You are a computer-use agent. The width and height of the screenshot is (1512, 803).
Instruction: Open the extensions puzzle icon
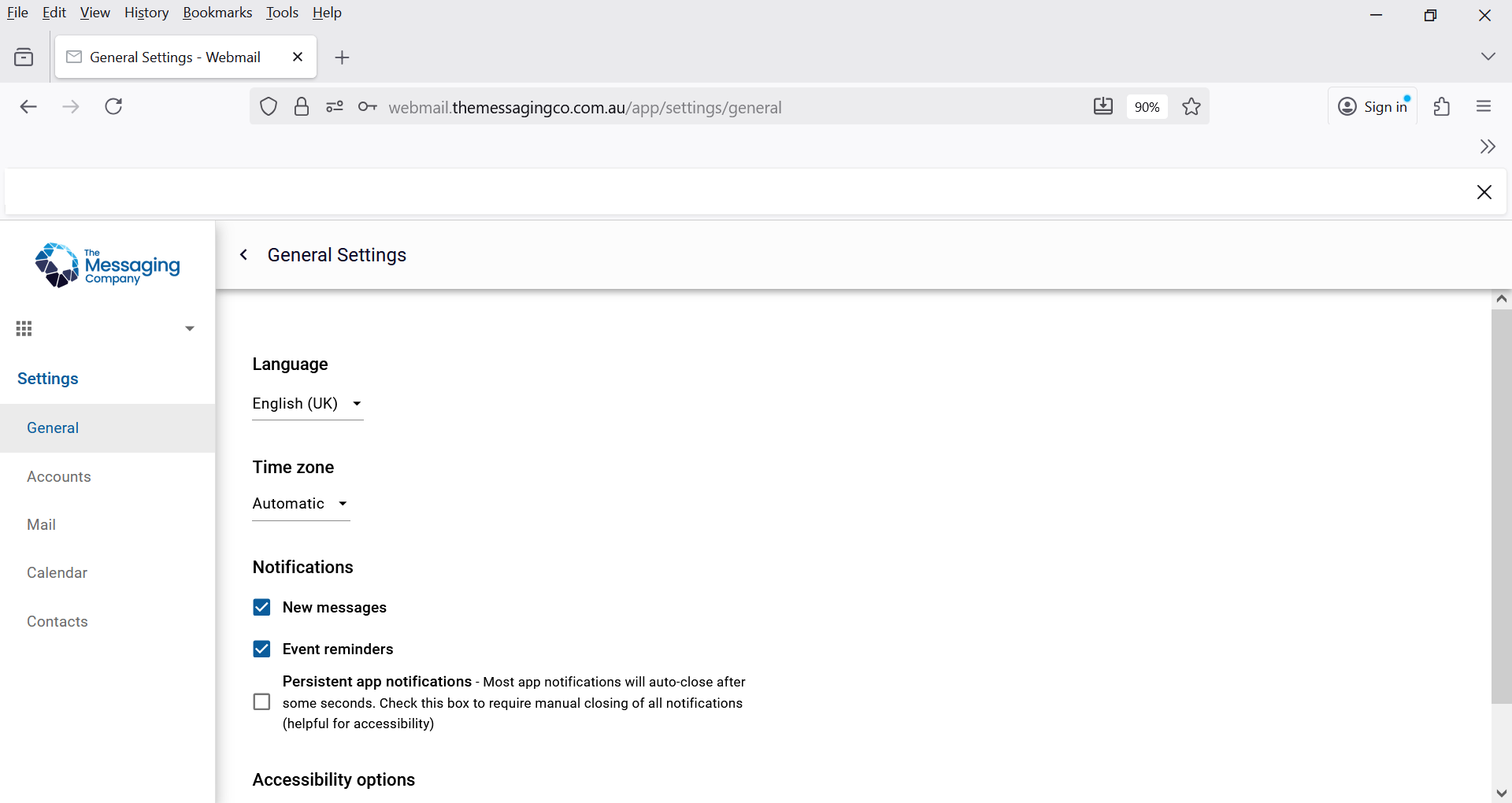(1442, 106)
